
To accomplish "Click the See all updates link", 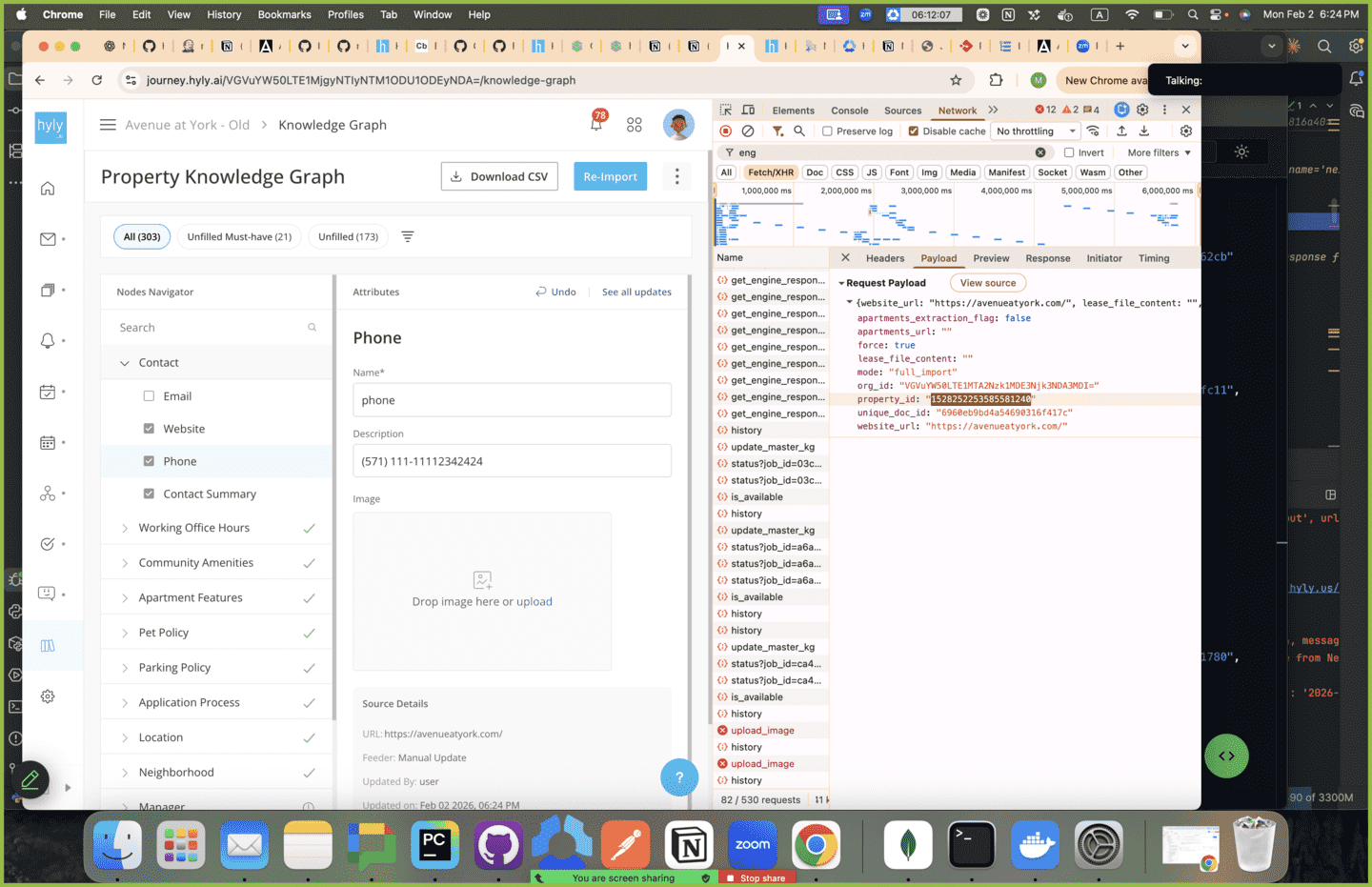I will (x=636, y=292).
